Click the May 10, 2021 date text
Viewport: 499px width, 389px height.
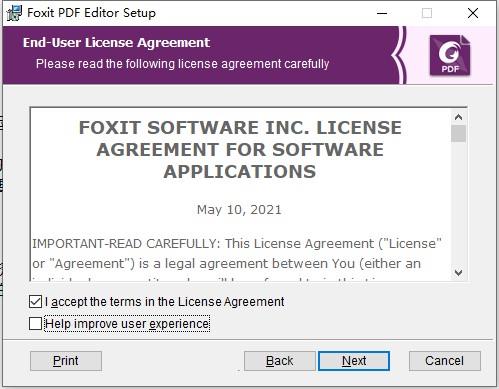click(x=239, y=210)
